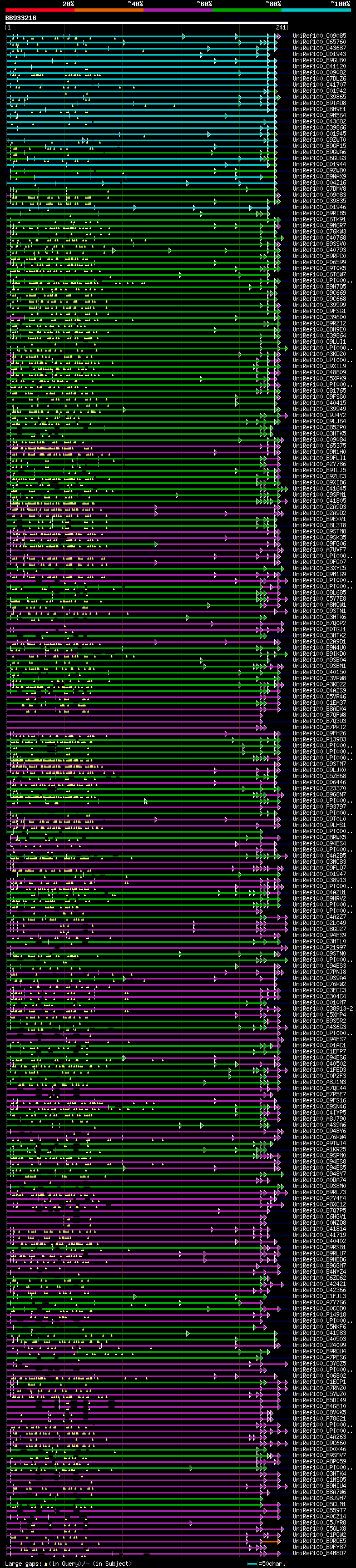The image size is (356, 1568).
Task: Click hit label UniRef100_O65760
Action: (319, 42)
